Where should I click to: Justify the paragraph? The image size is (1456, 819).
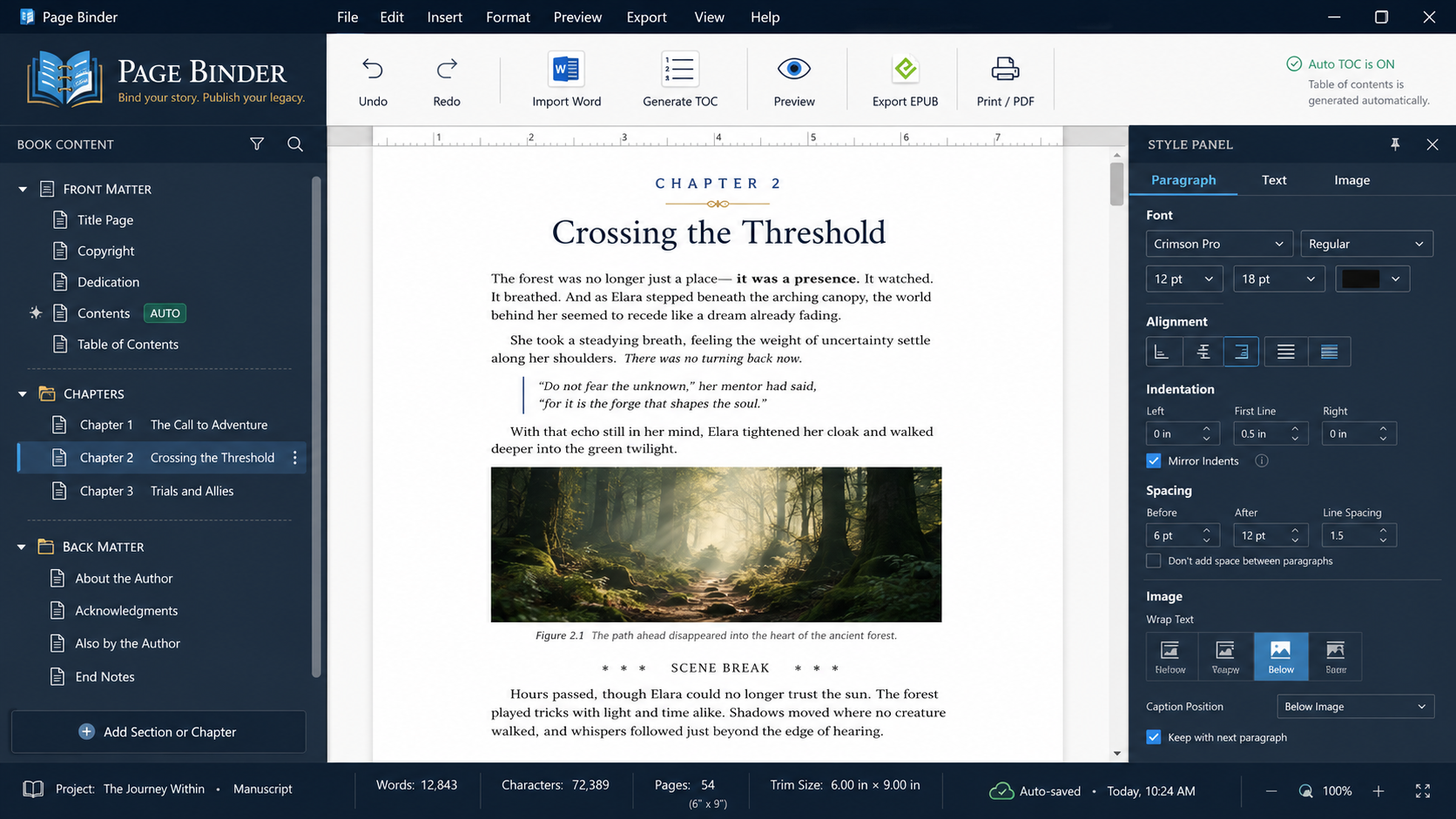tap(1286, 352)
